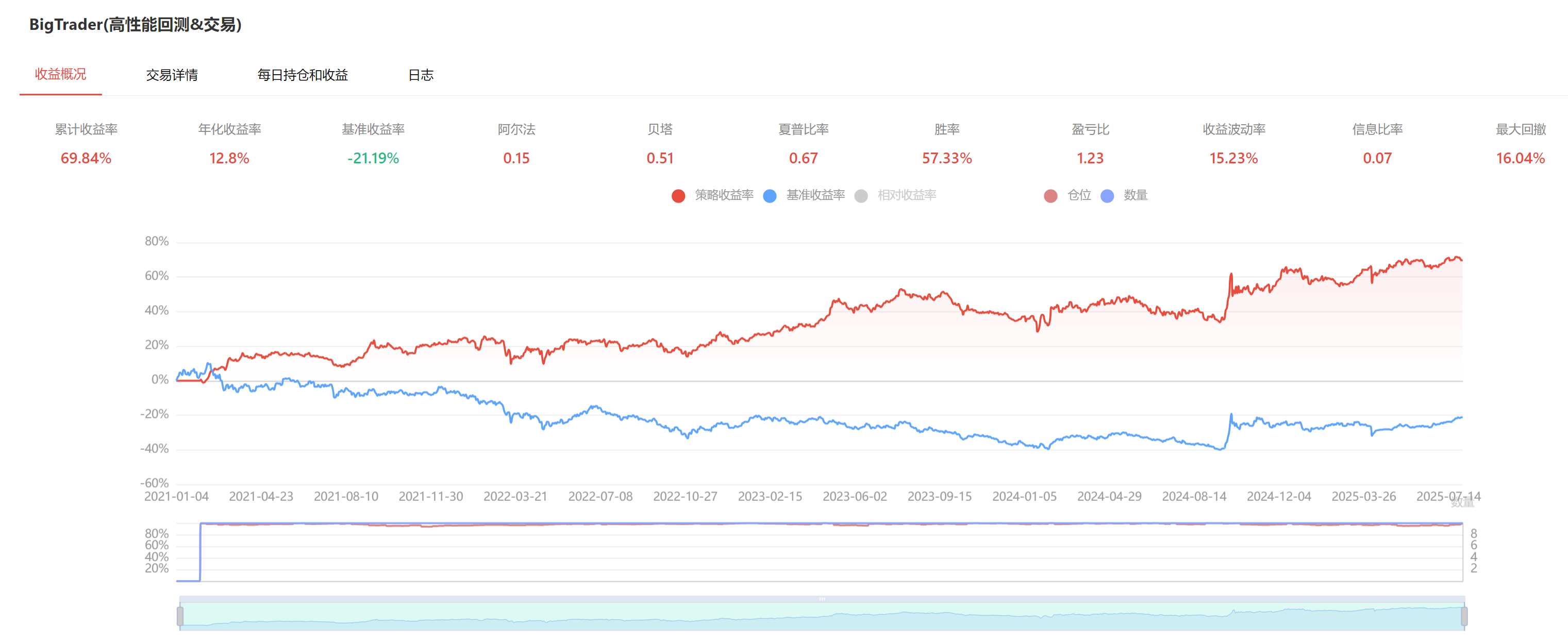Open the 日志 tab
The height and width of the screenshot is (639, 1568).
(421, 75)
